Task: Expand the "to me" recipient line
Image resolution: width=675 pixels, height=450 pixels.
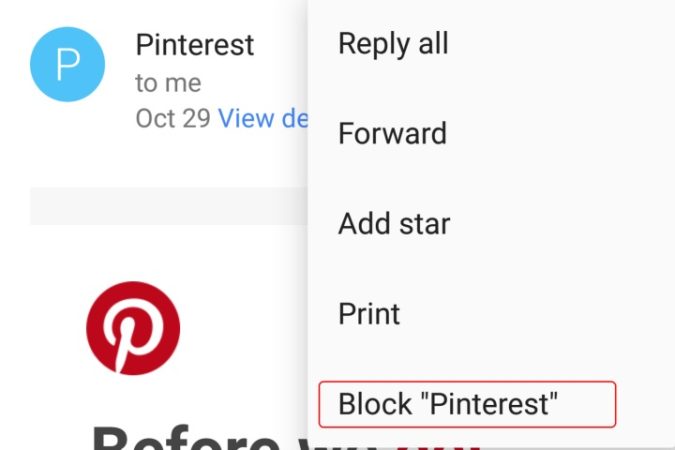Action: tap(168, 83)
